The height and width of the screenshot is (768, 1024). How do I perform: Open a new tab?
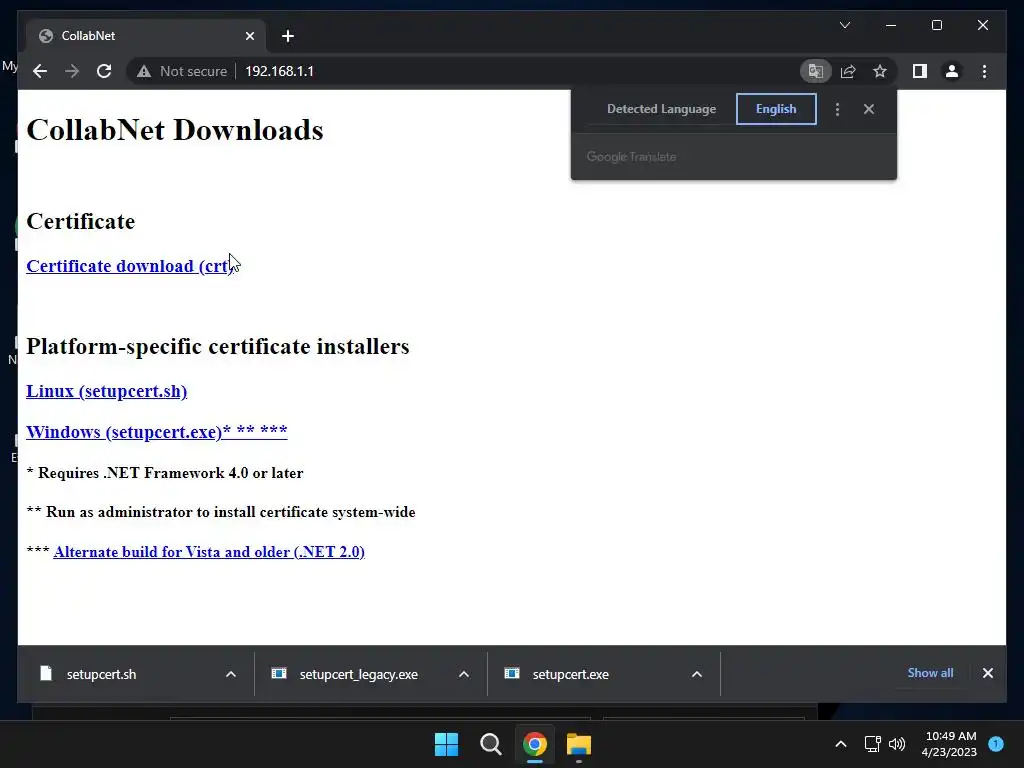[288, 36]
